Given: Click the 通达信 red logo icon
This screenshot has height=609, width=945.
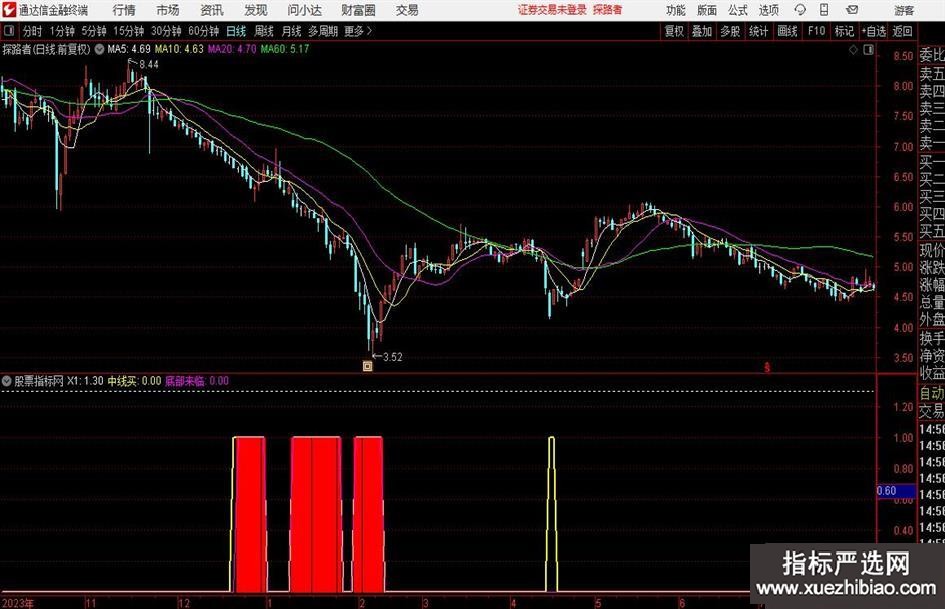Looking at the screenshot, I should pyautogui.click(x=9, y=10).
